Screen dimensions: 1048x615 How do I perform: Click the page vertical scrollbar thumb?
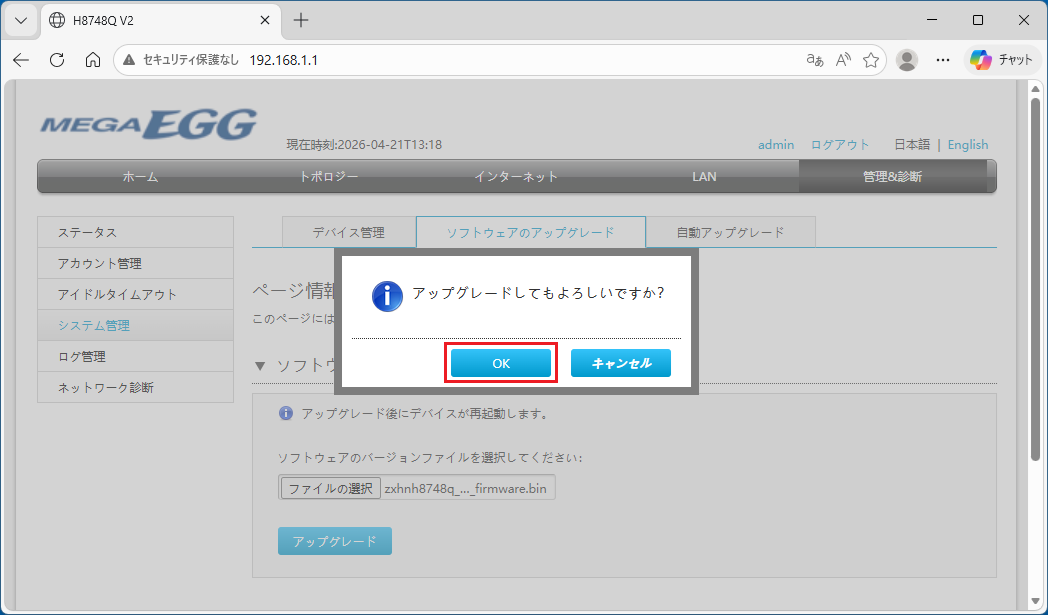click(1035, 279)
